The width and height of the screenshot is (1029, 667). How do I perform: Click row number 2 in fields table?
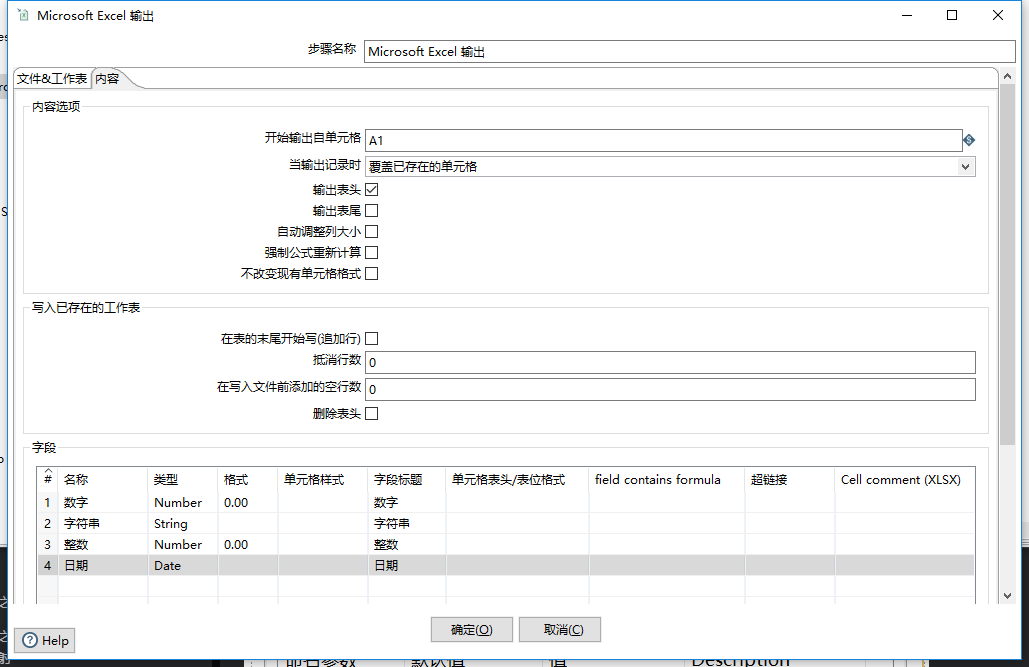47,523
